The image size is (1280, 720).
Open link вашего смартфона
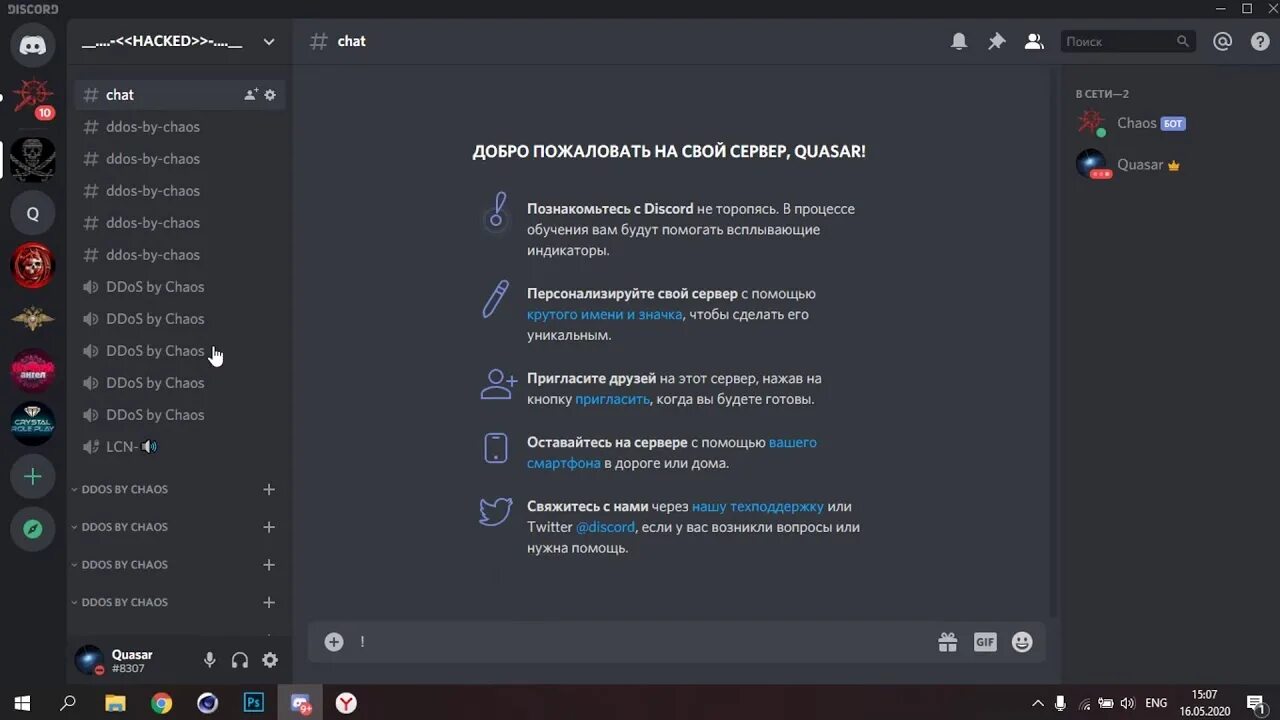point(672,453)
